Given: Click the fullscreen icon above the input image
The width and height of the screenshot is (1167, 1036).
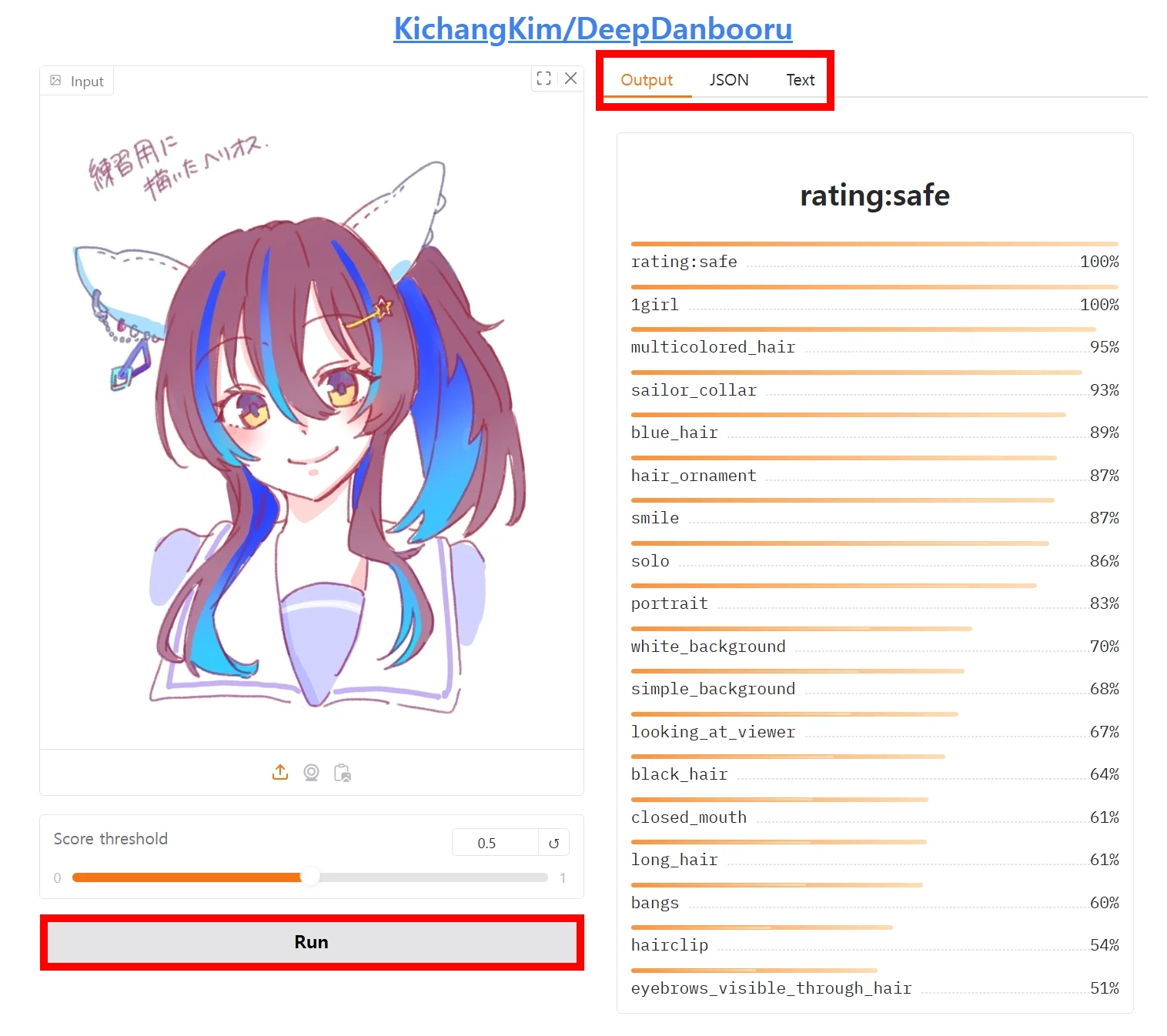Looking at the screenshot, I should [543, 79].
